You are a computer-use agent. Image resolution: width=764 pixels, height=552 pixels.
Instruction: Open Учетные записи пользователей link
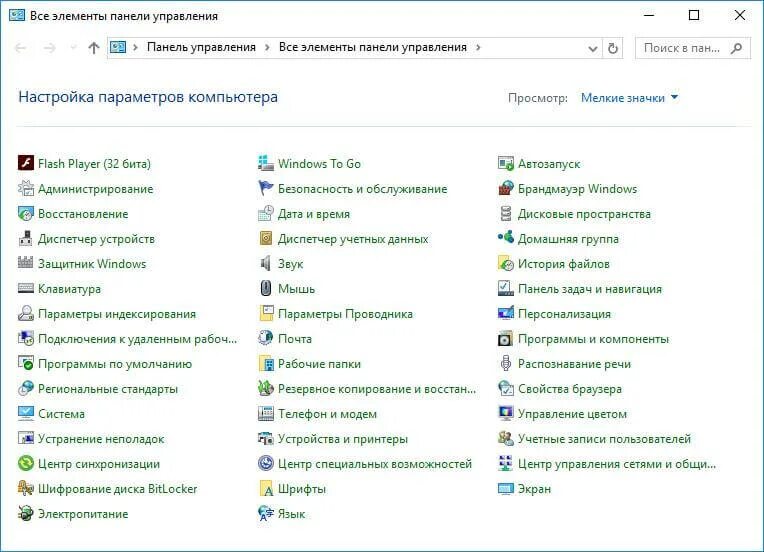[604, 439]
